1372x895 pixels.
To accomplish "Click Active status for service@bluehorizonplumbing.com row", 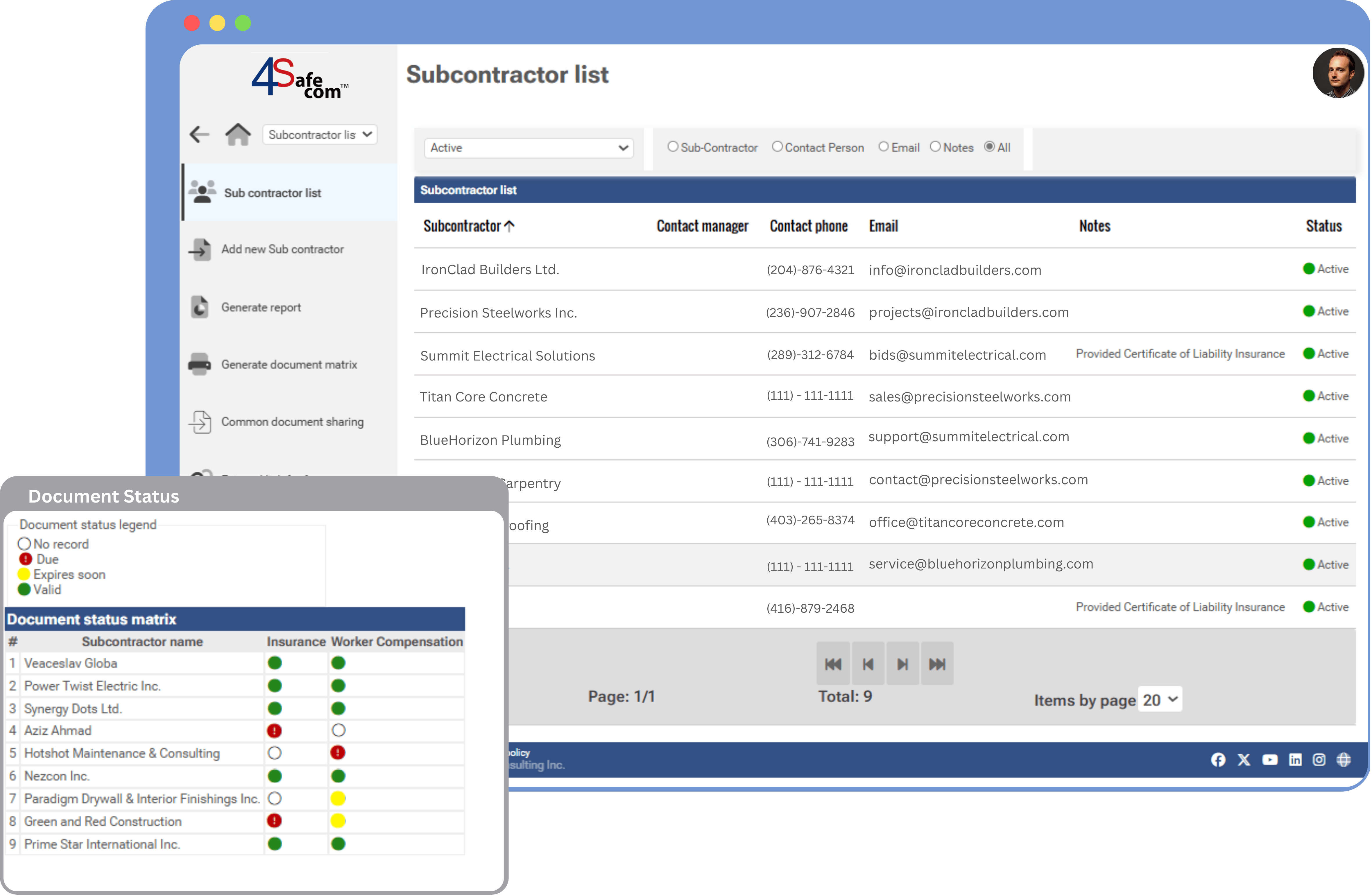I will 1325,565.
